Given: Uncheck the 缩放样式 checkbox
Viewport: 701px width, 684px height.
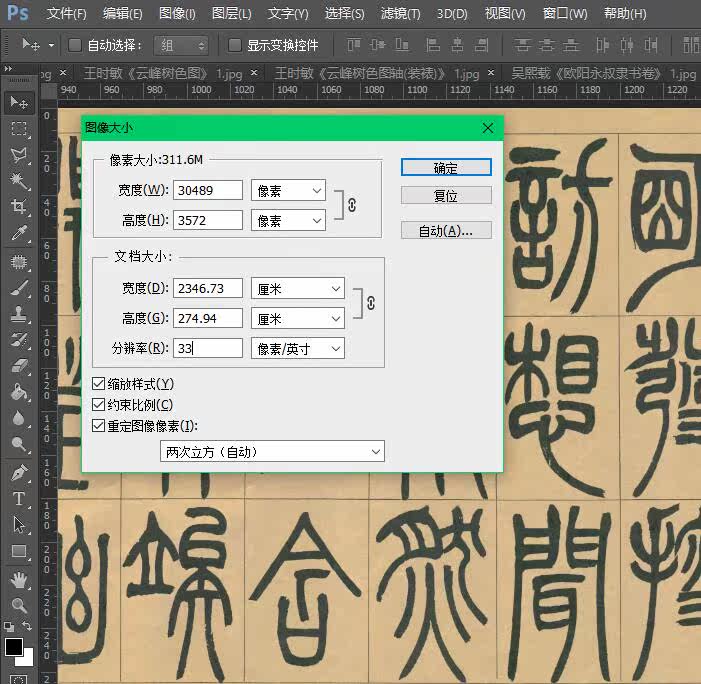Looking at the screenshot, I should point(98,384).
